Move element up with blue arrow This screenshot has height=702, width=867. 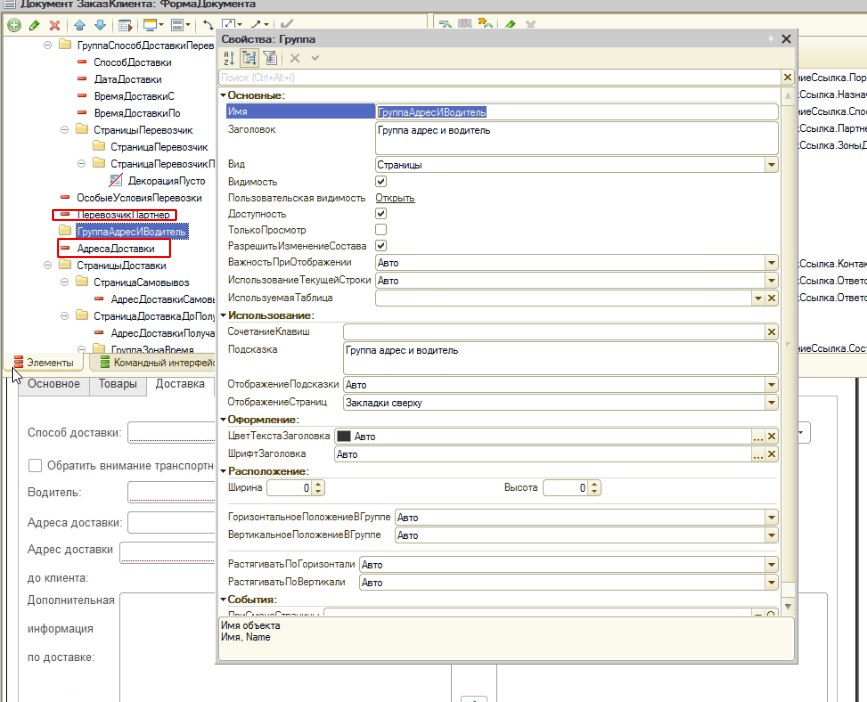coord(78,24)
